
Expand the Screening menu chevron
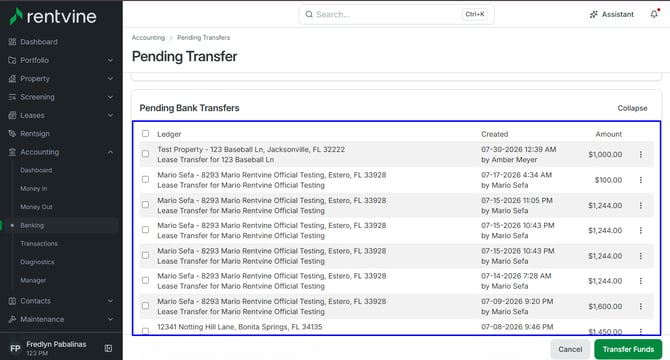(x=110, y=97)
